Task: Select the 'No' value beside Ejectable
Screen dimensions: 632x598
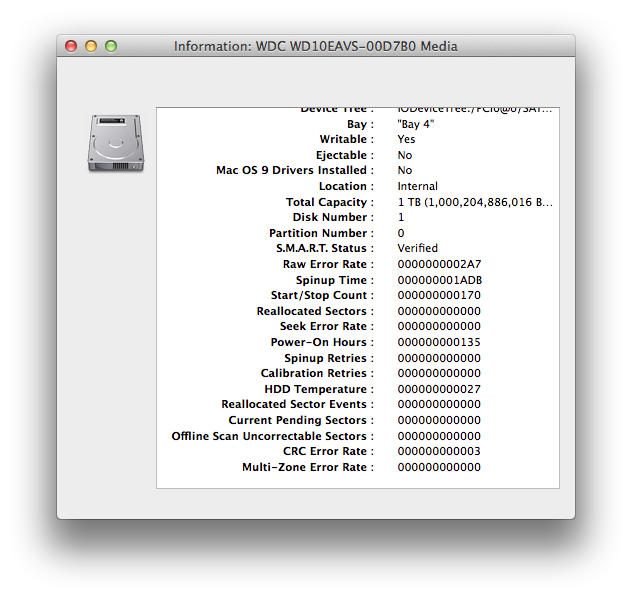Action: 405,155
